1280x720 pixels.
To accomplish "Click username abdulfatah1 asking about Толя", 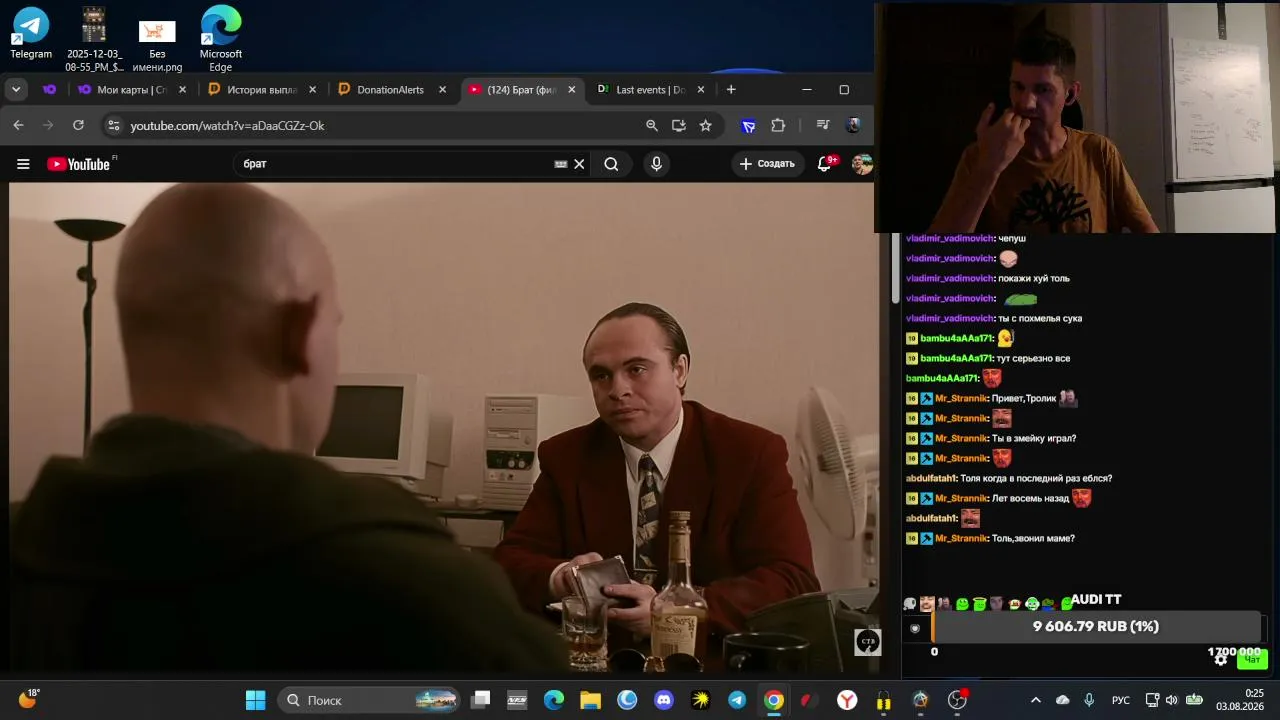I will (x=931, y=478).
